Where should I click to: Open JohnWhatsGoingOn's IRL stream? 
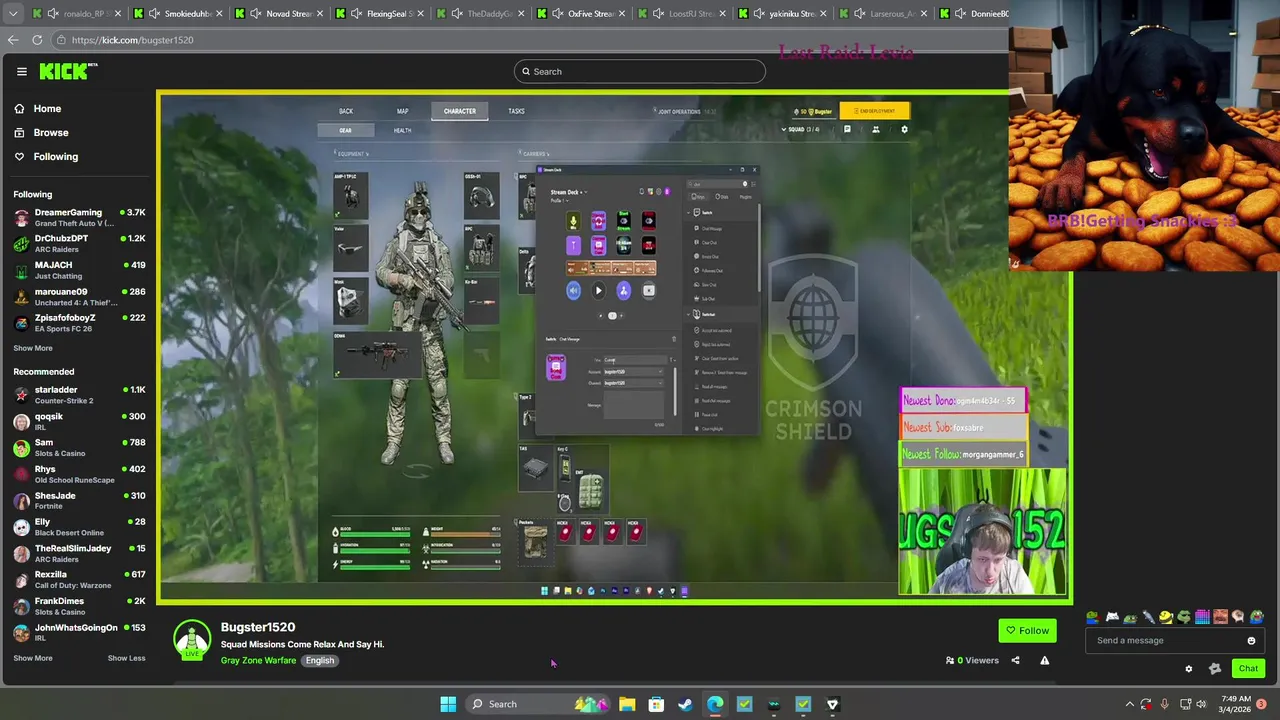(80, 632)
